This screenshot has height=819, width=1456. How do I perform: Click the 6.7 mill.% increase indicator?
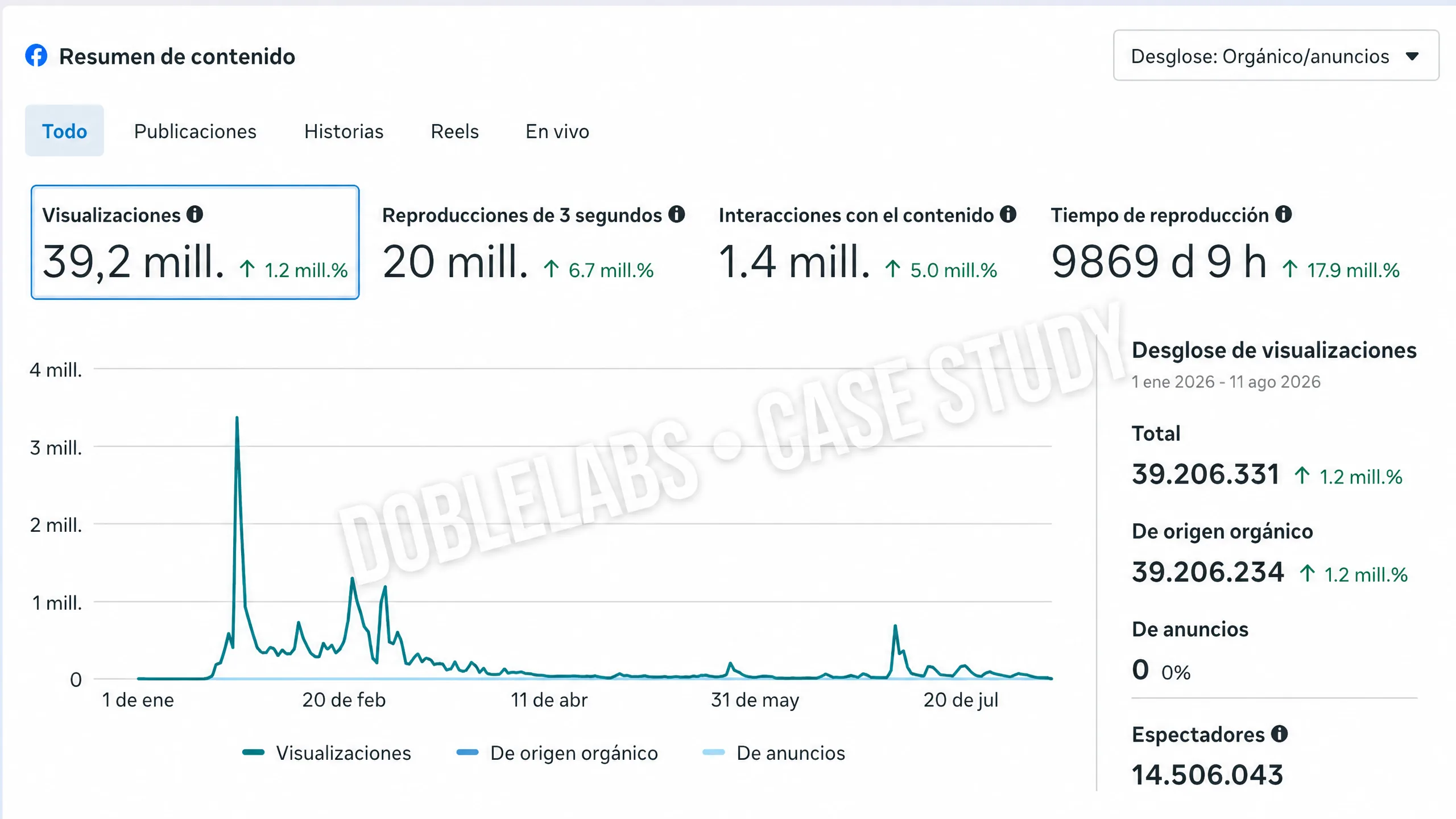tap(598, 270)
